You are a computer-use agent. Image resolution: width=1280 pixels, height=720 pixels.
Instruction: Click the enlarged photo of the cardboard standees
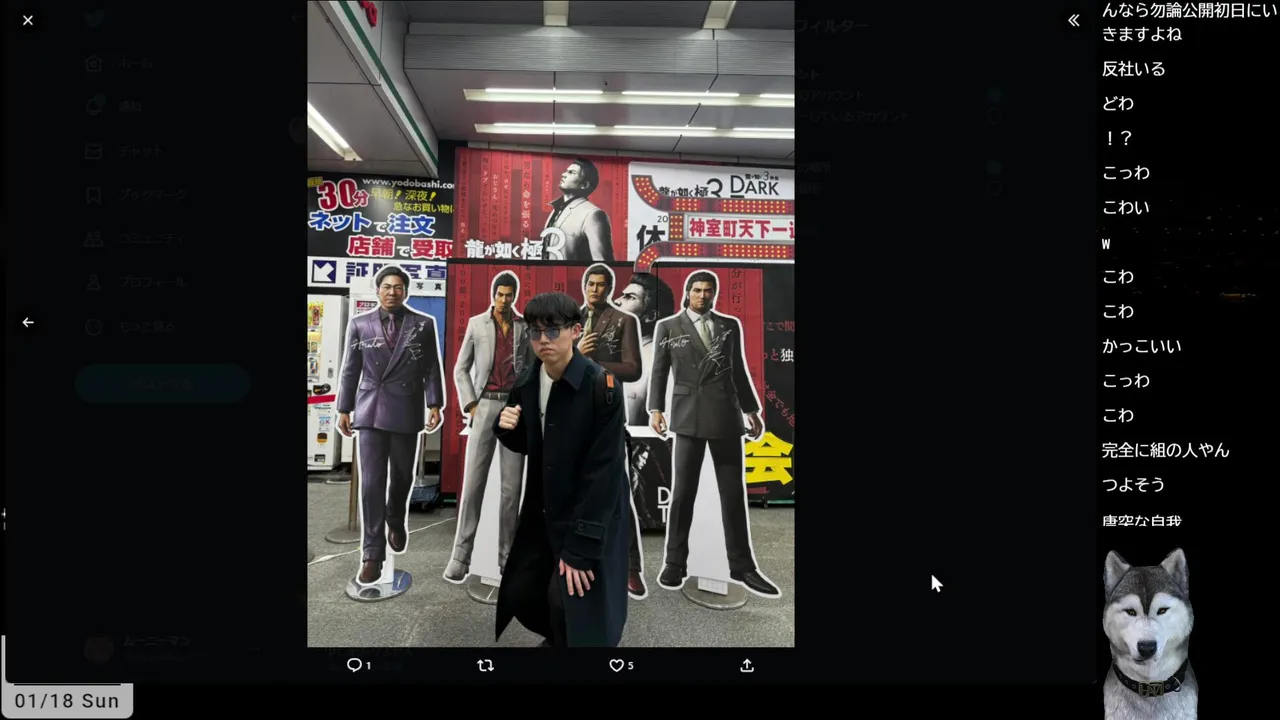tap(550, 323)
